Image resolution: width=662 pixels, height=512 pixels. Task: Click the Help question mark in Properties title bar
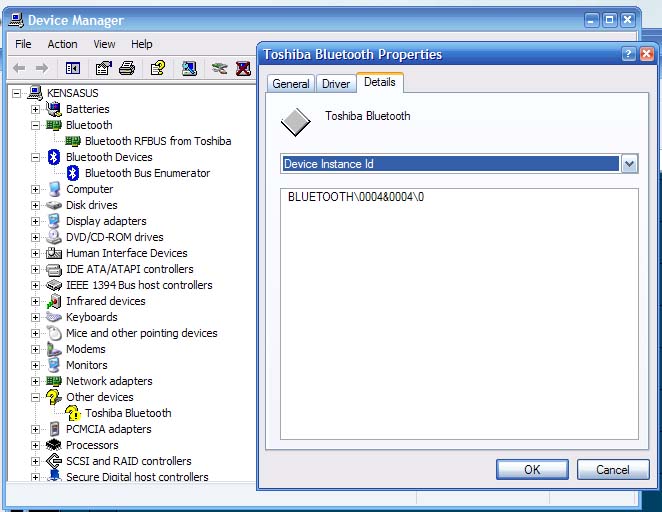point(628,54)
